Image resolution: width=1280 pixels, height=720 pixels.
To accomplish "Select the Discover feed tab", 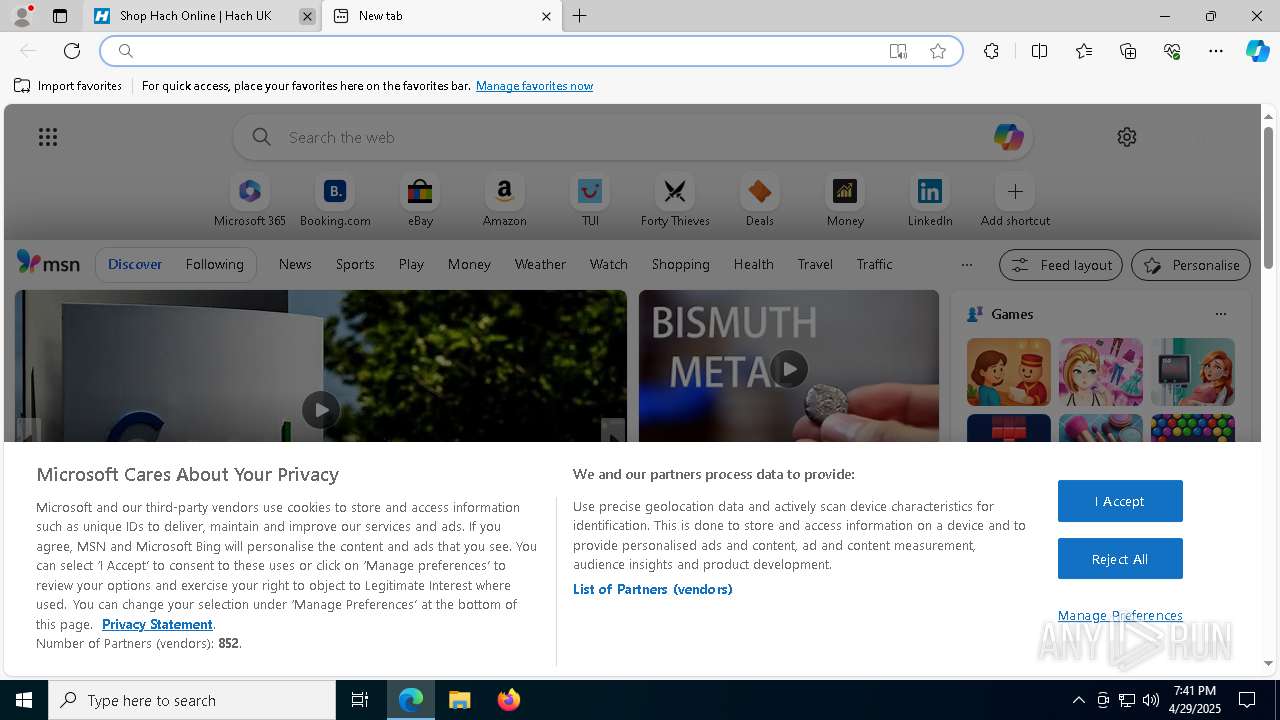I will pos(135,264).
